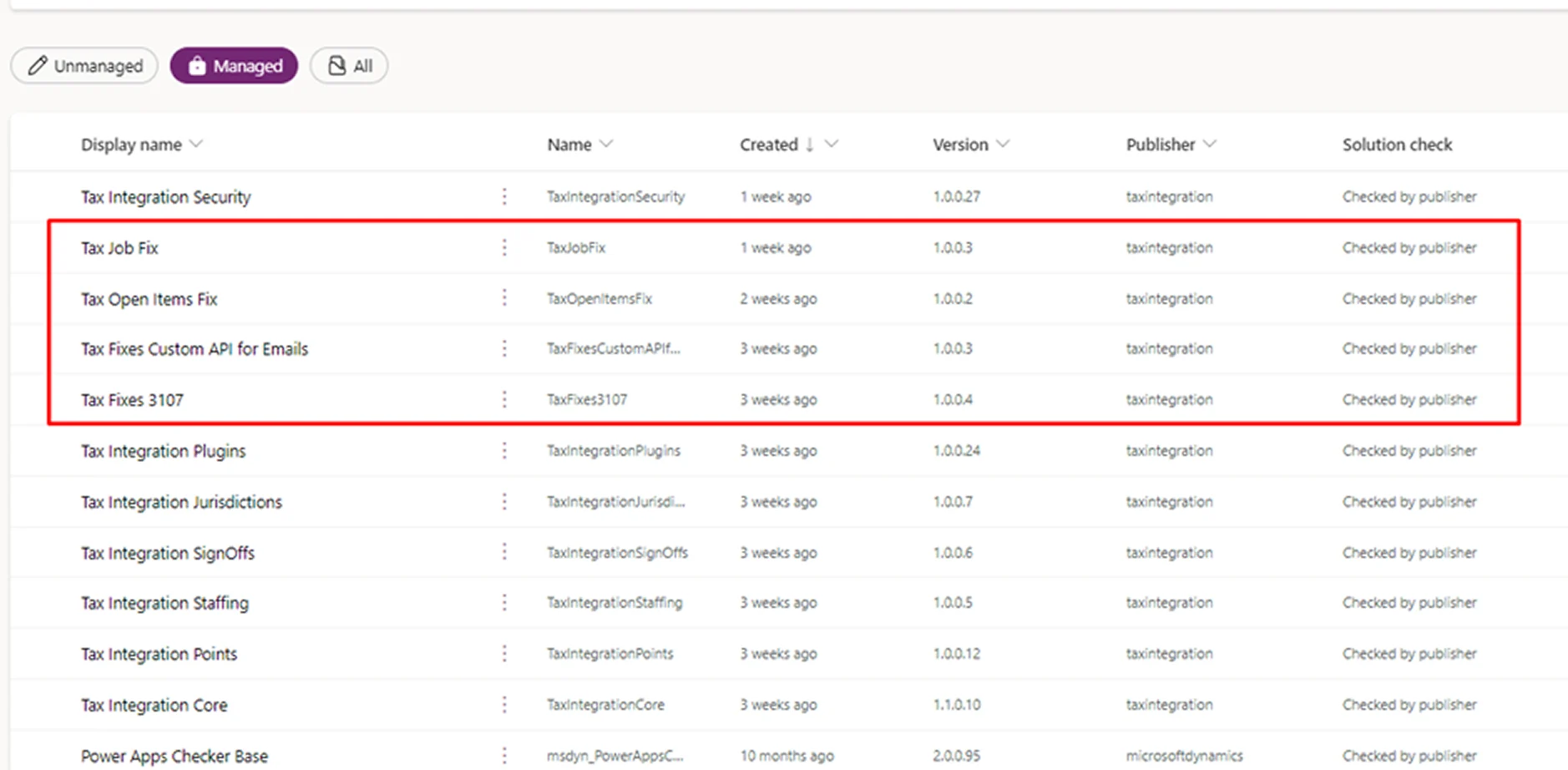The height and width of the screenshot is (770, 1568).
Task: Select the Managed solutions filter
Action: [234, 66]
